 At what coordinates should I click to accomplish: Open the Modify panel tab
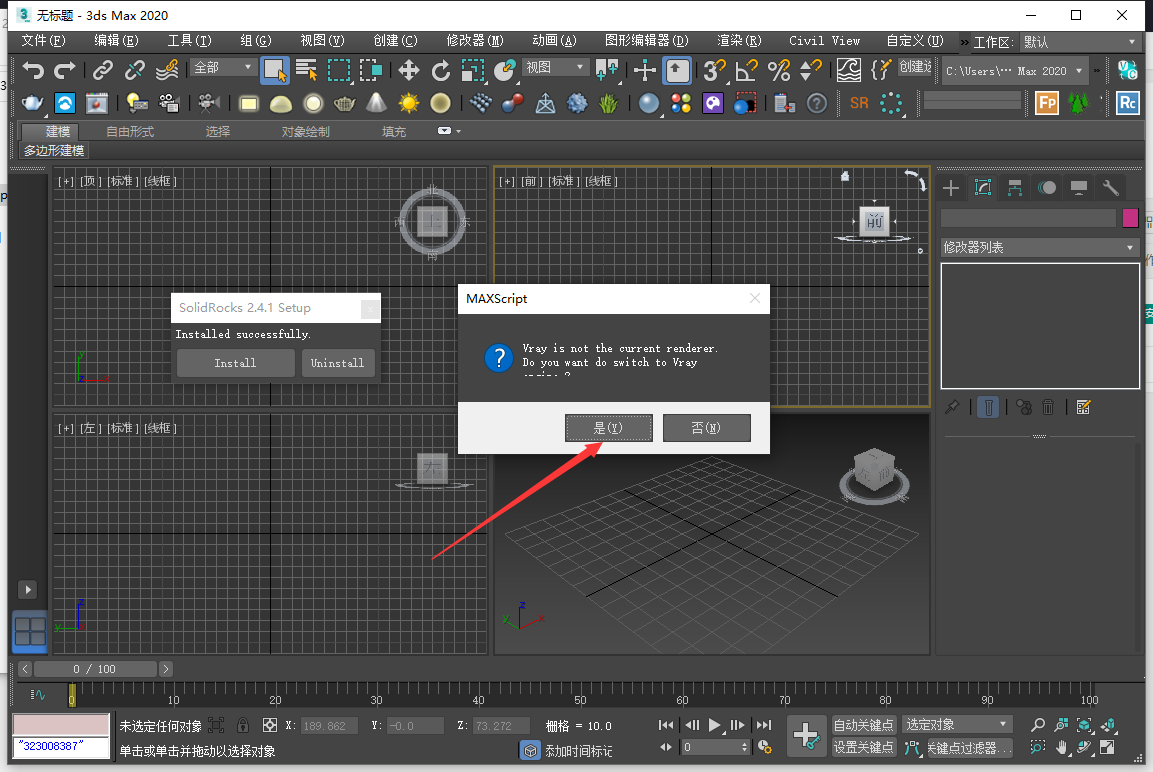(x=983, y=188)
